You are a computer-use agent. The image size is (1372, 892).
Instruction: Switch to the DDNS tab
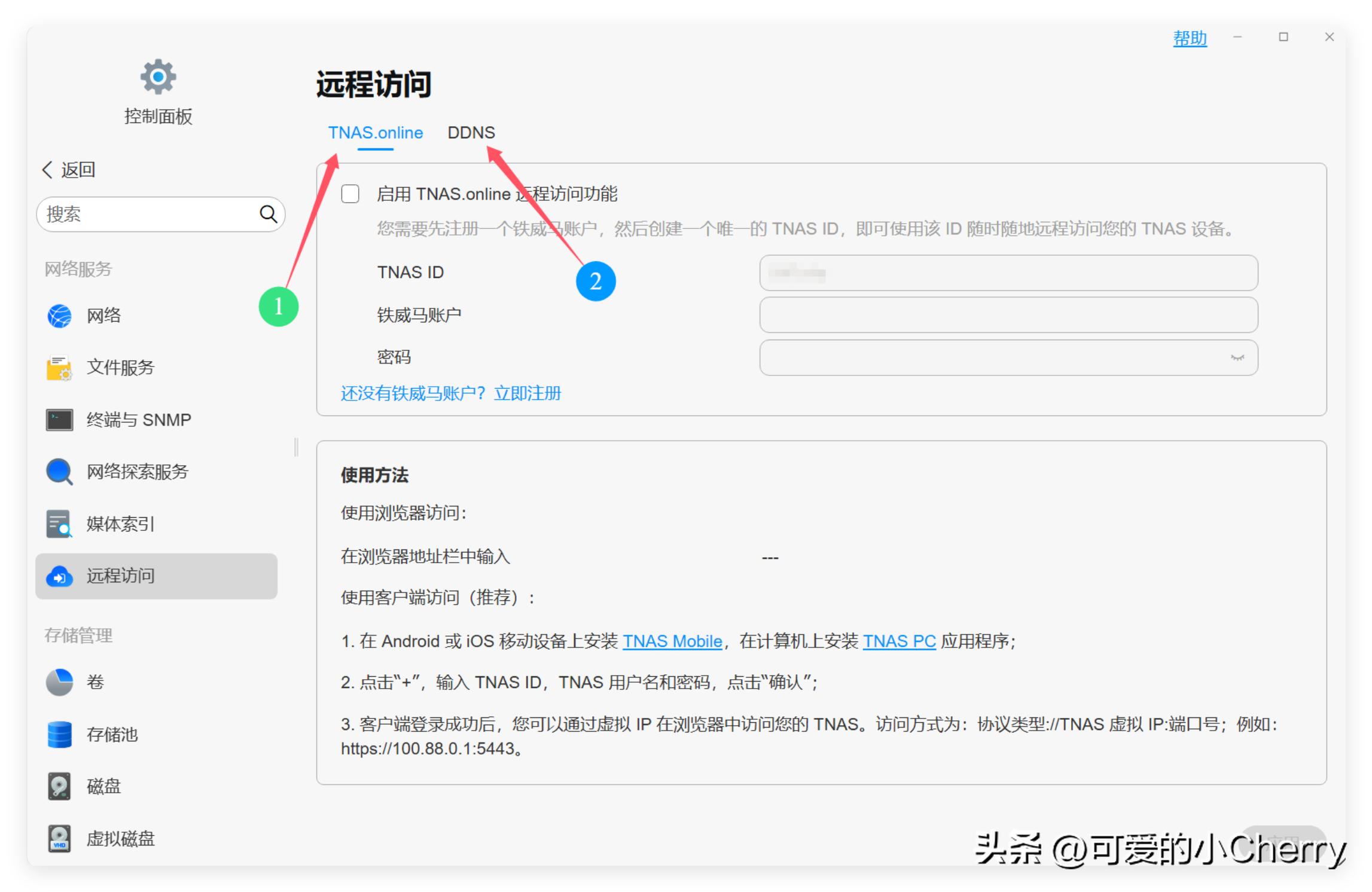pyautogui.click(x=471, y=132)
